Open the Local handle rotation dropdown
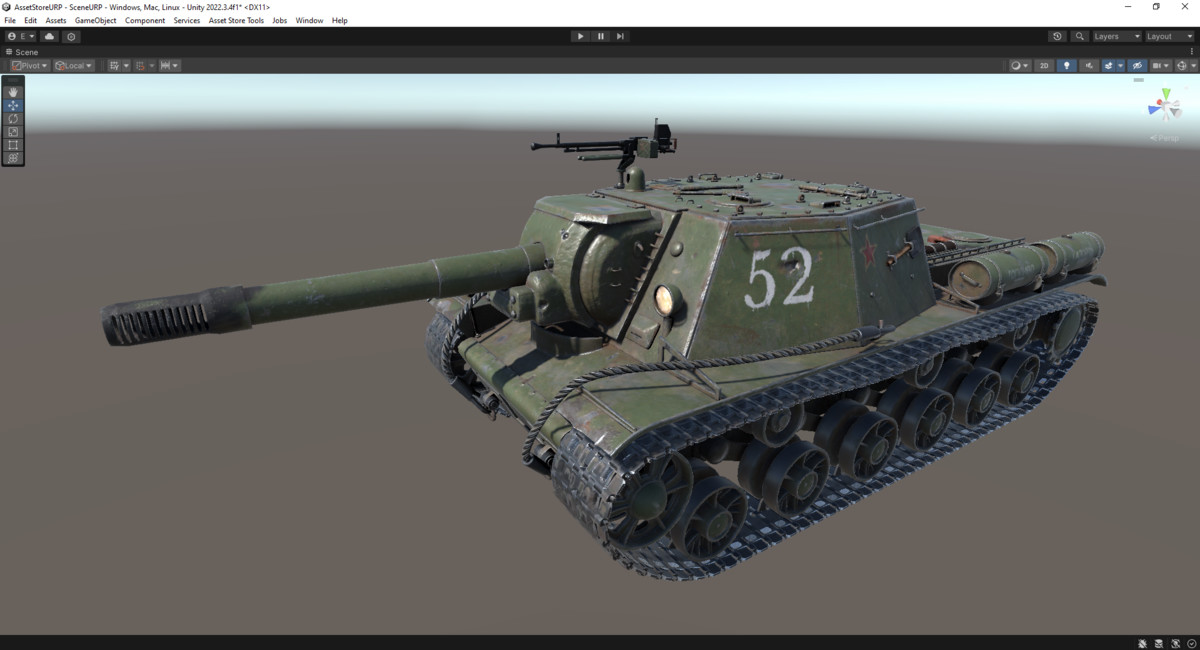1200x650 pixels. coord(74,66)
